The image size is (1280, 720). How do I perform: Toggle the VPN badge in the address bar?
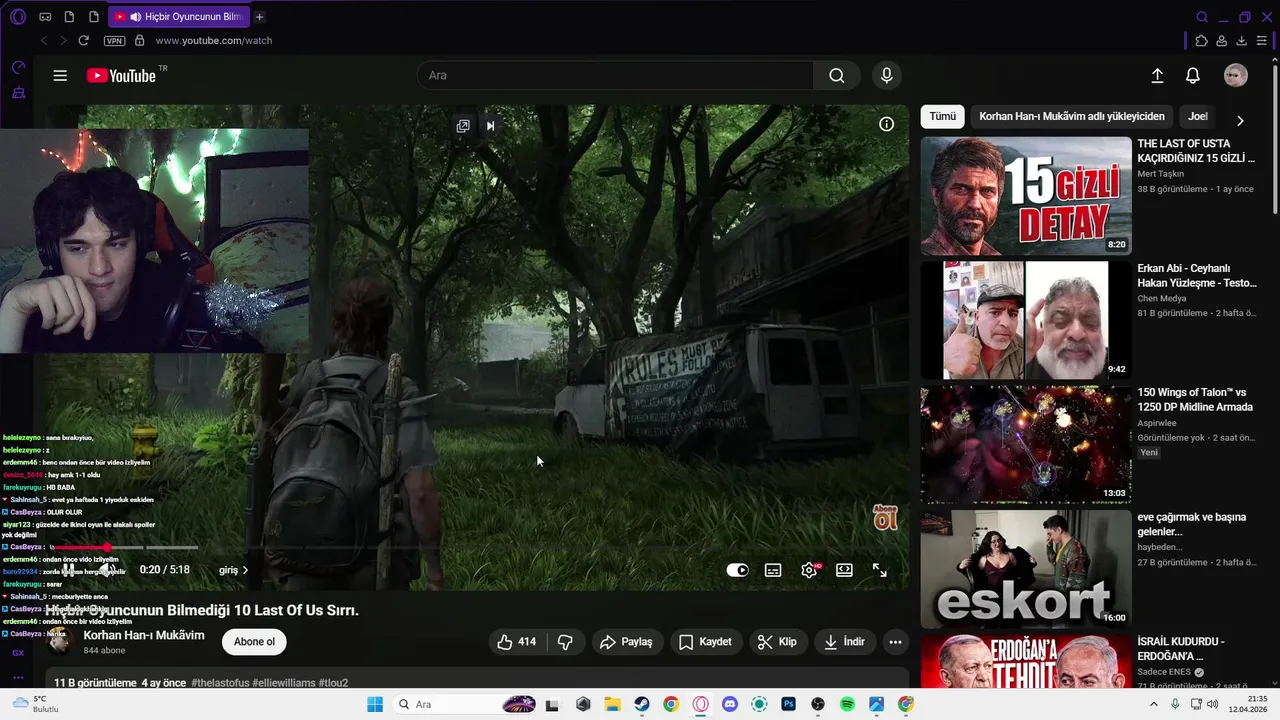[x=114, y=41]
